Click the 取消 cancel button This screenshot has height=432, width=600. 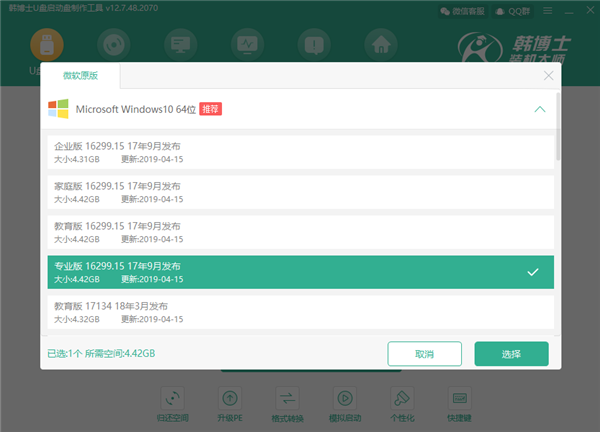[x=424, y=354]
